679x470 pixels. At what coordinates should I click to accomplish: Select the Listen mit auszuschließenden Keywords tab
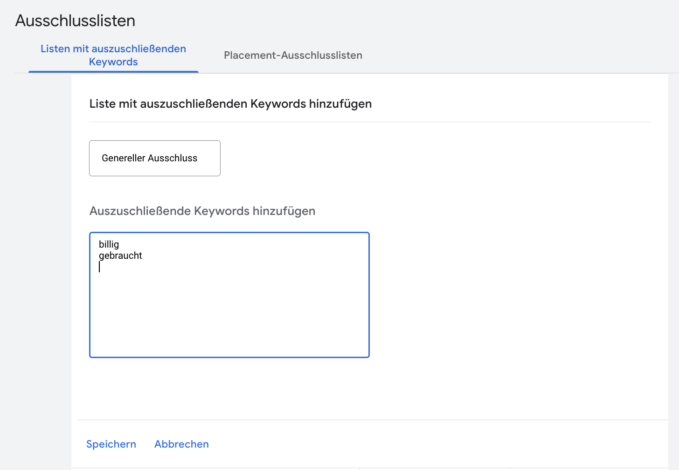pos(113,55)
